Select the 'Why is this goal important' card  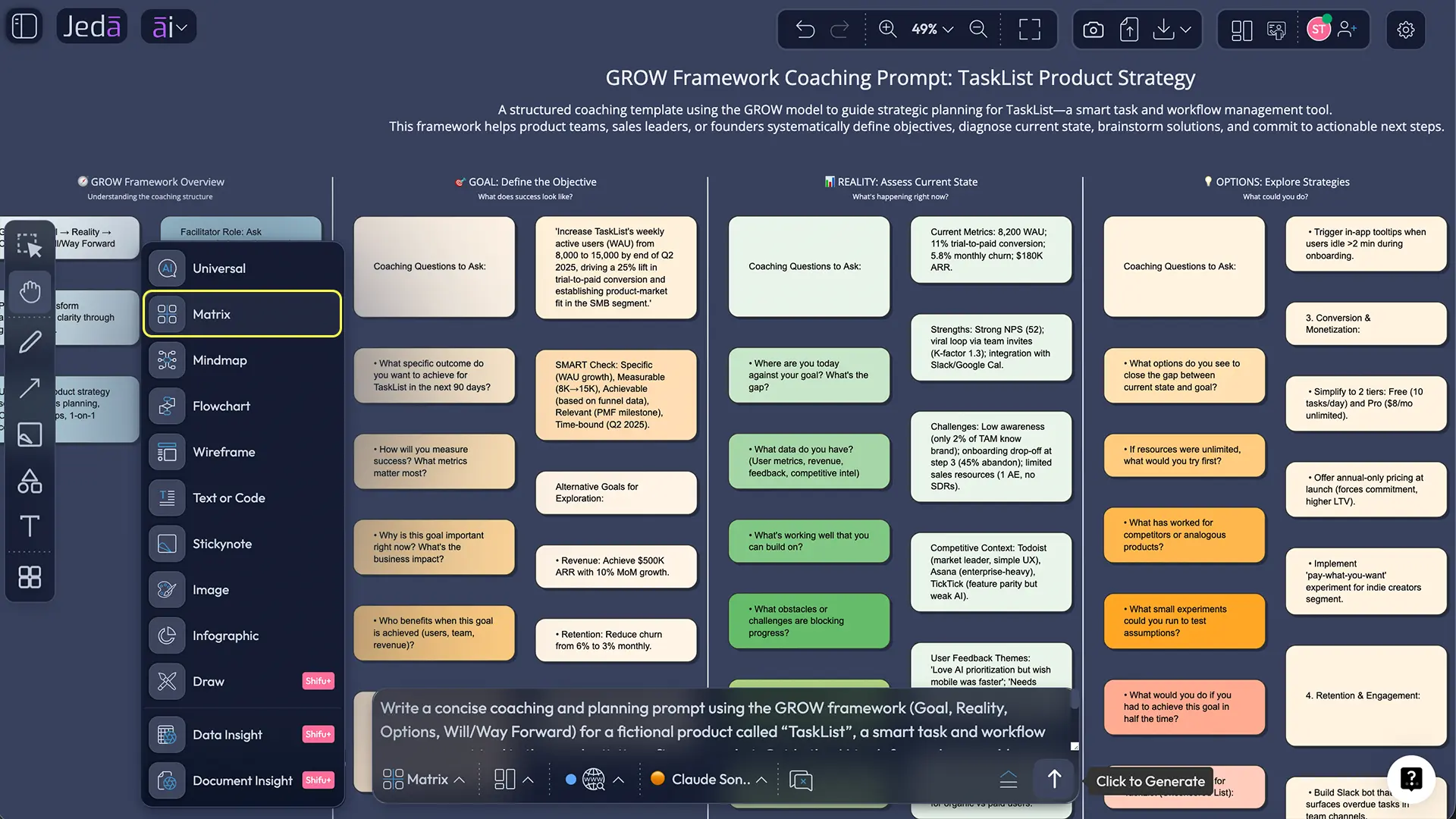coord(434,548)
